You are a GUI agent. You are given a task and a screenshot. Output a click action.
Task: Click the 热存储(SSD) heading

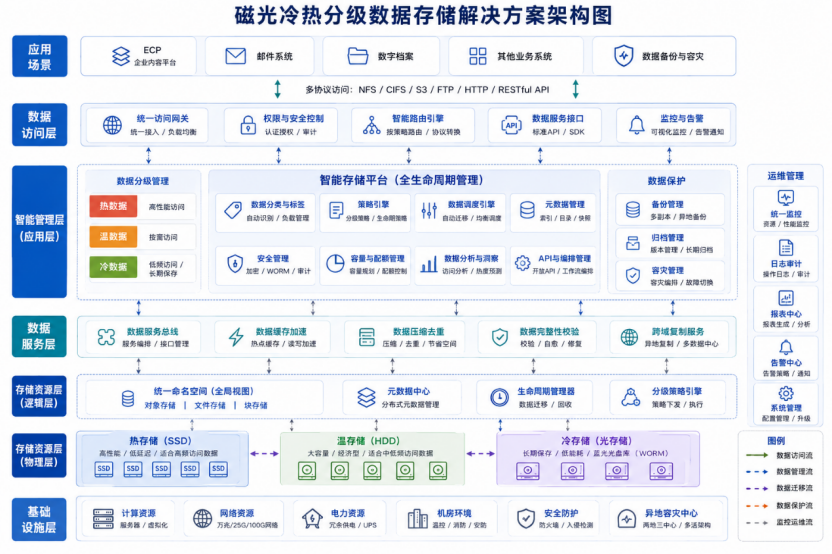[x=160, y=441]
